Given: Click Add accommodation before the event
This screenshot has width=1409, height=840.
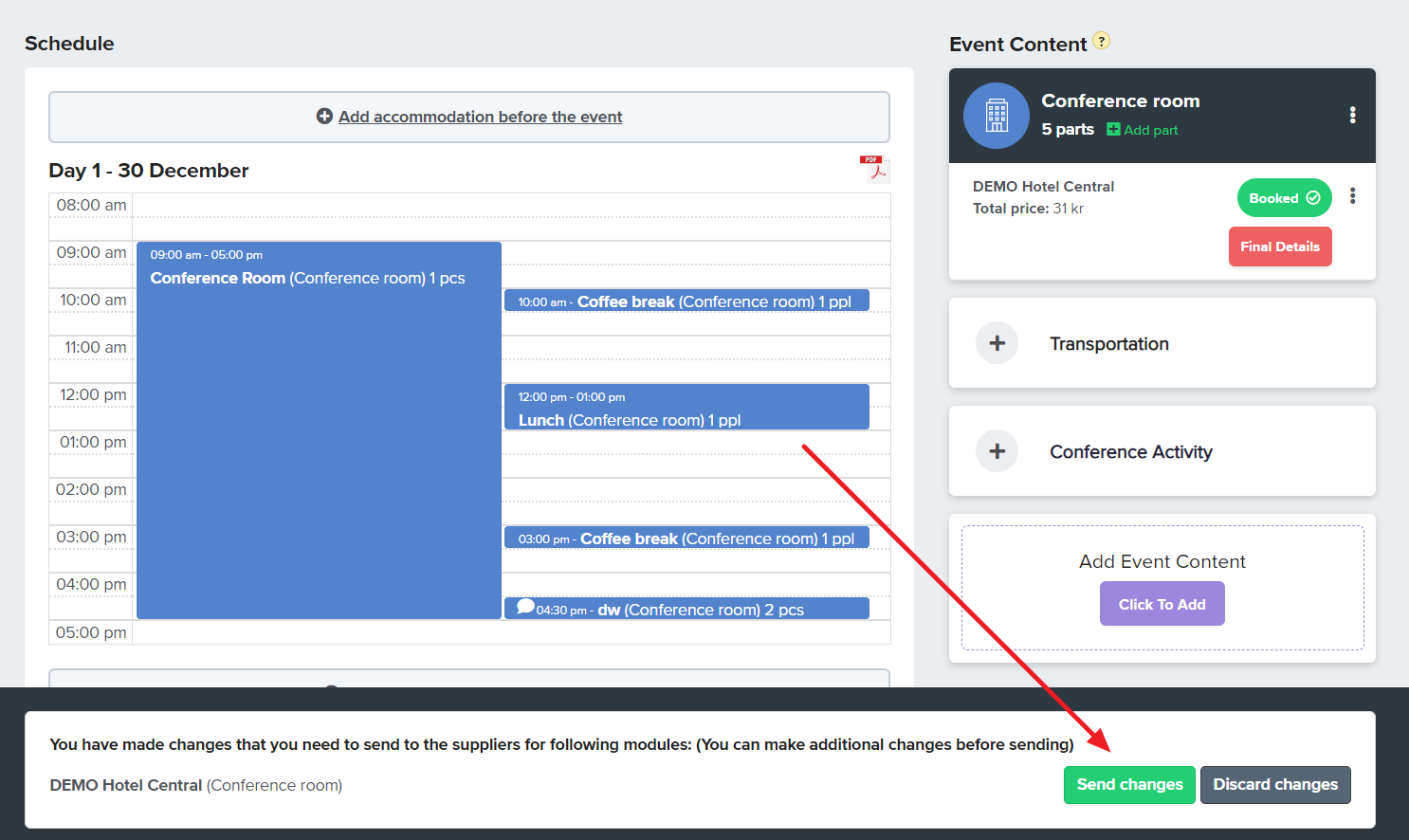Looking at the screenshot, I should coord(480,117).
